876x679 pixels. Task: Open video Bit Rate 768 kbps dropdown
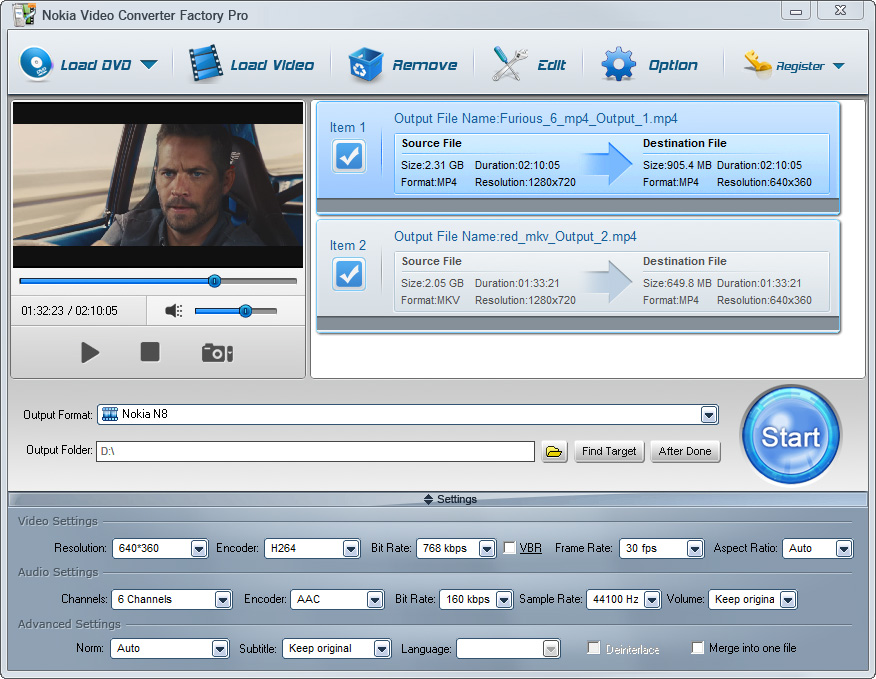pos(487,549)
